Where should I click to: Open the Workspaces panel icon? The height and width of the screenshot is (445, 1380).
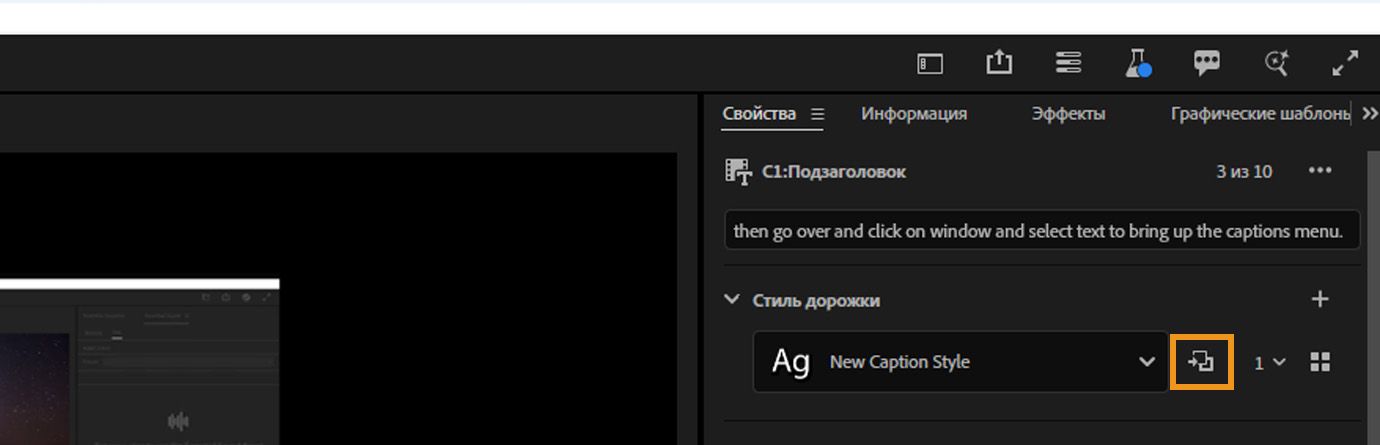click(930, 64)
